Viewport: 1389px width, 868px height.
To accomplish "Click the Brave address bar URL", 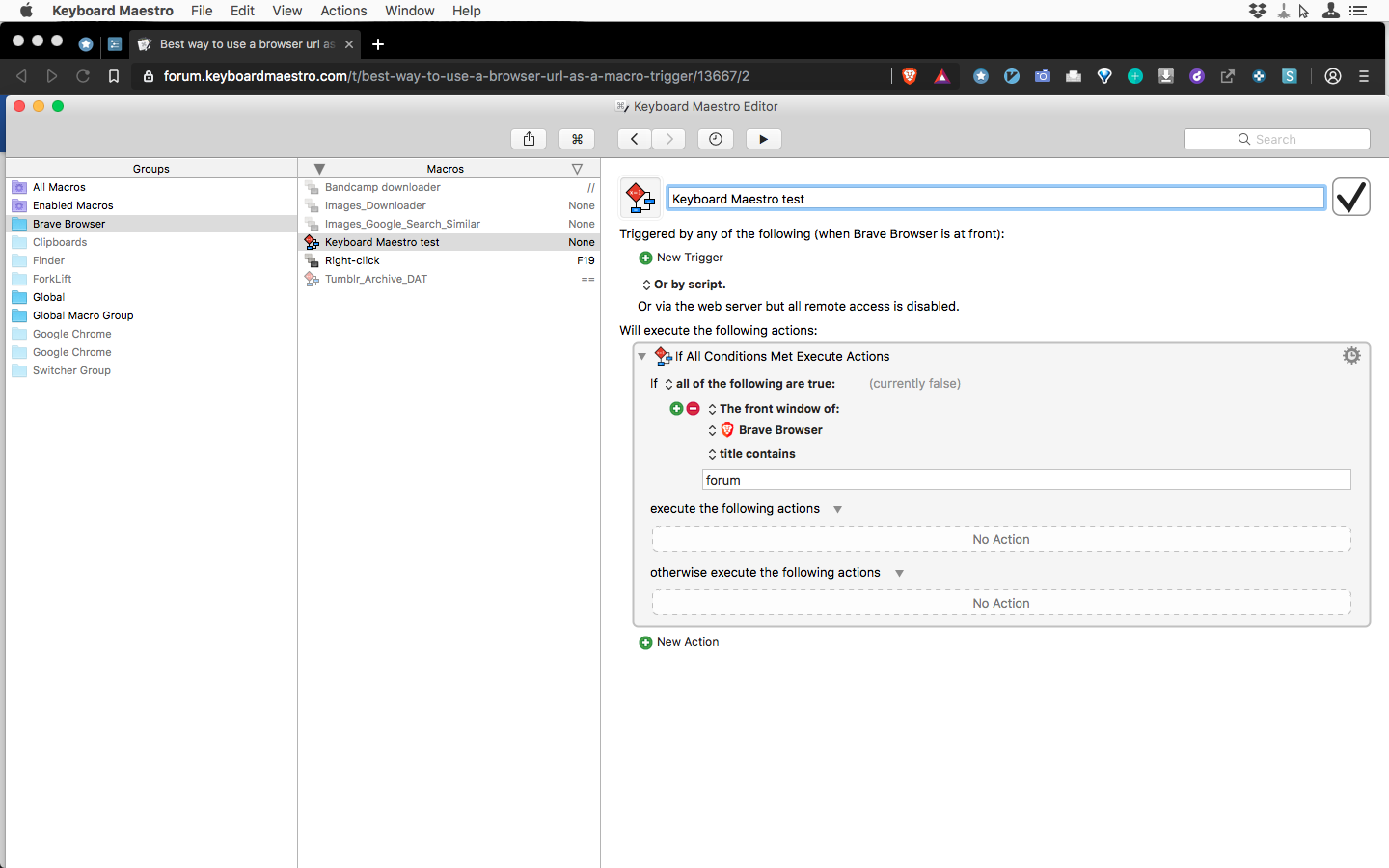I will click(456, 76).
